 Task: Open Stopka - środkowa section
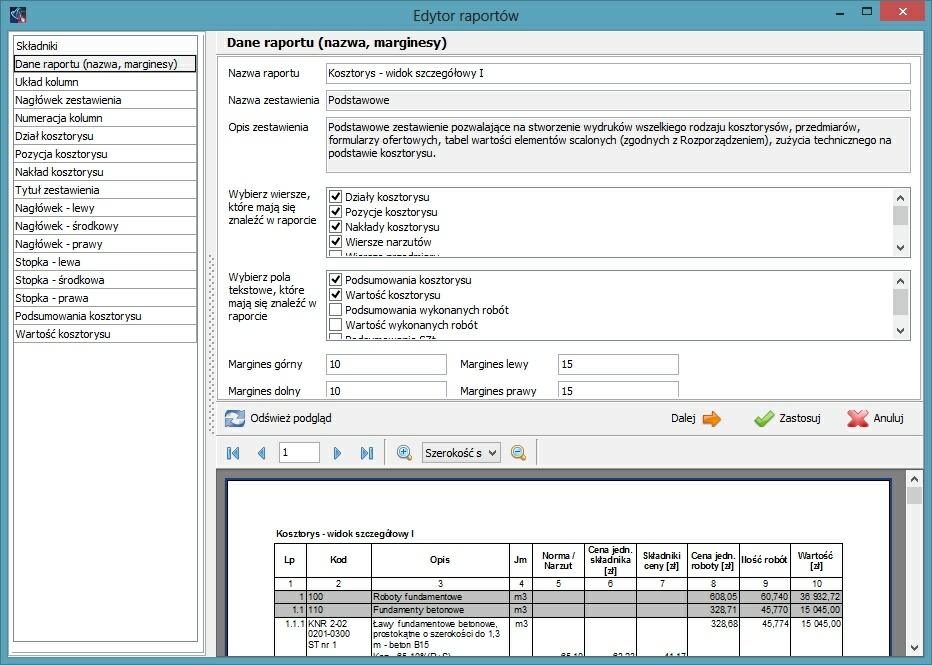(105, 280)
